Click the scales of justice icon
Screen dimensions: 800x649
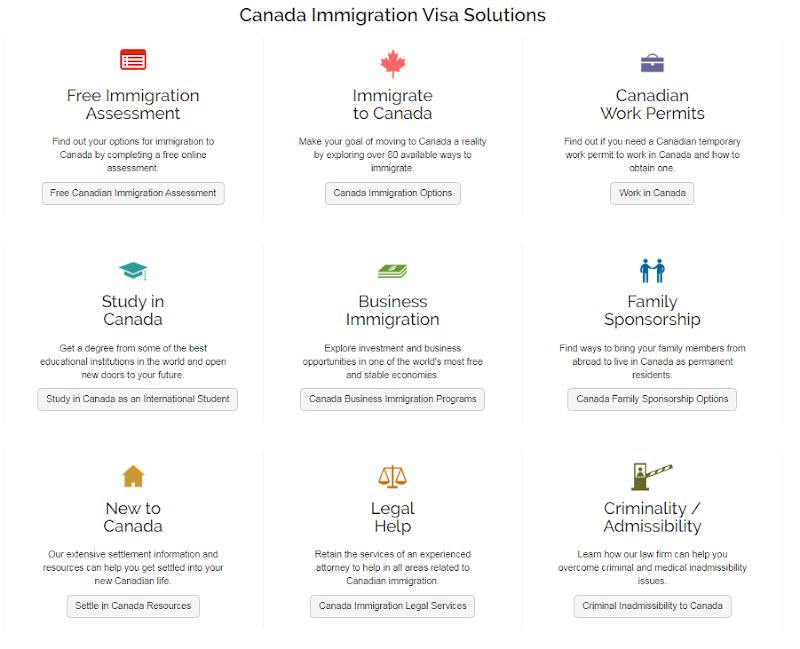392,476
